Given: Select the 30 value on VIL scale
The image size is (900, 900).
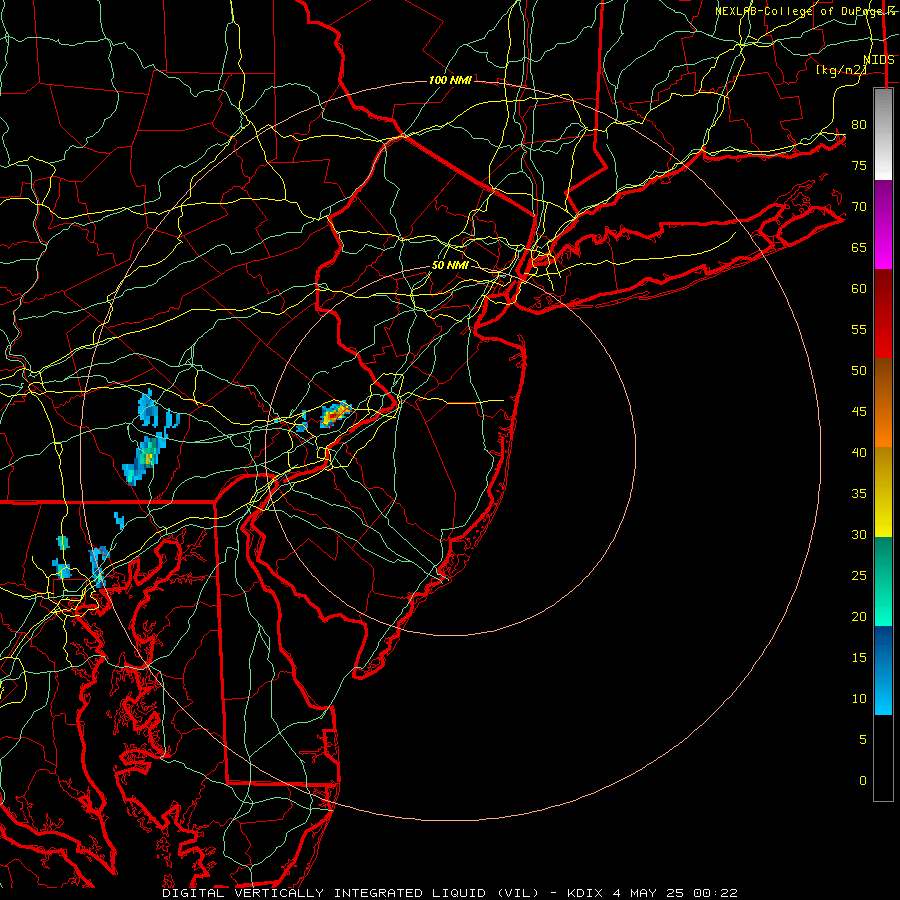Looking at the screenshot, I should [859, 534].
